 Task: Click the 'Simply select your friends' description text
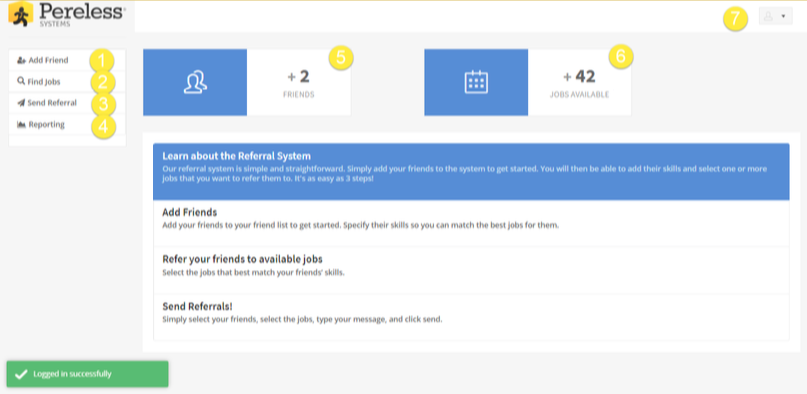click(302, 319)
